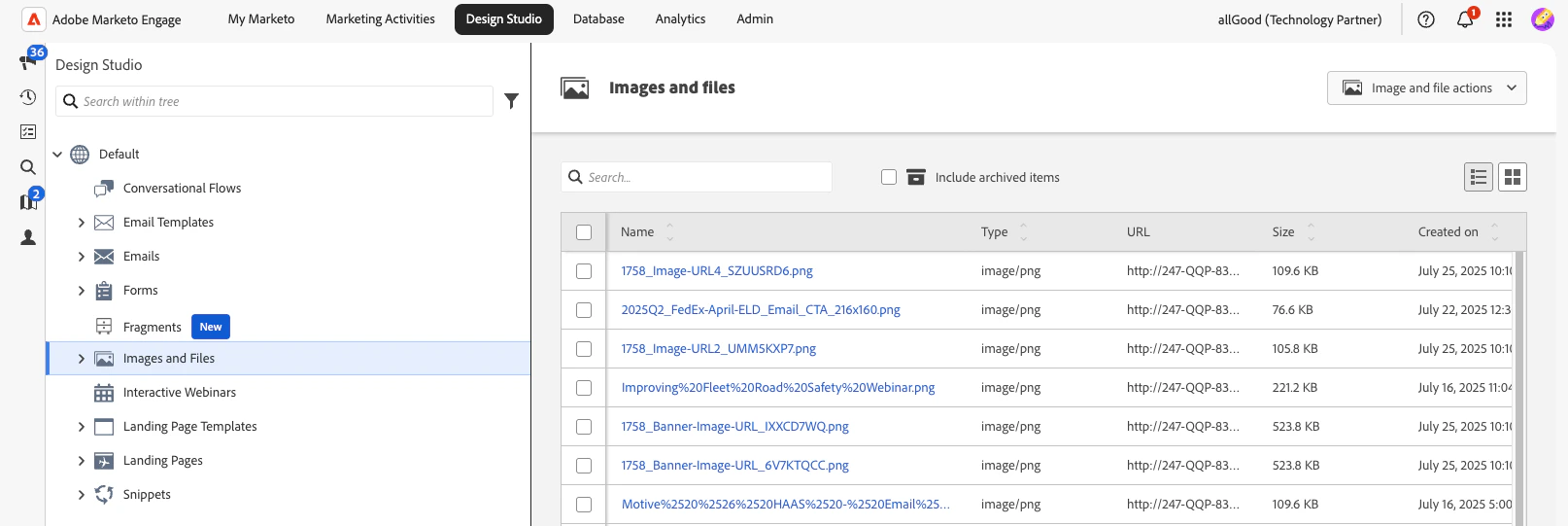Open the Image and file actions dropdown
The width and height of the screenshot is (1568, 526).
pos(1426,88)
